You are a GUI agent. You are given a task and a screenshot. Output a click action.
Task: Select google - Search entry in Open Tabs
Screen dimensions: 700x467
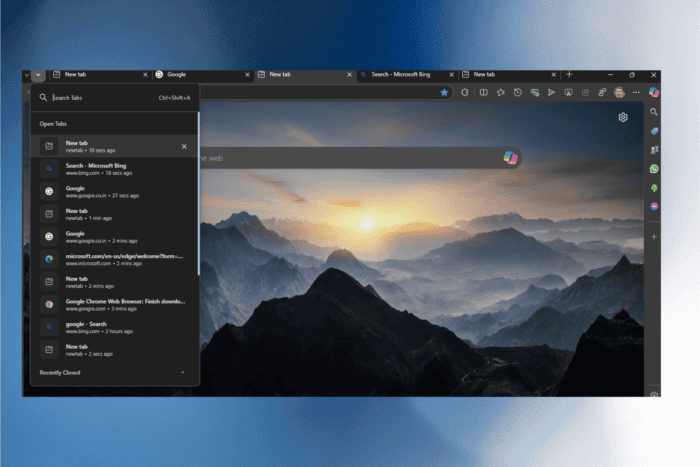click(x=114, y=327)
